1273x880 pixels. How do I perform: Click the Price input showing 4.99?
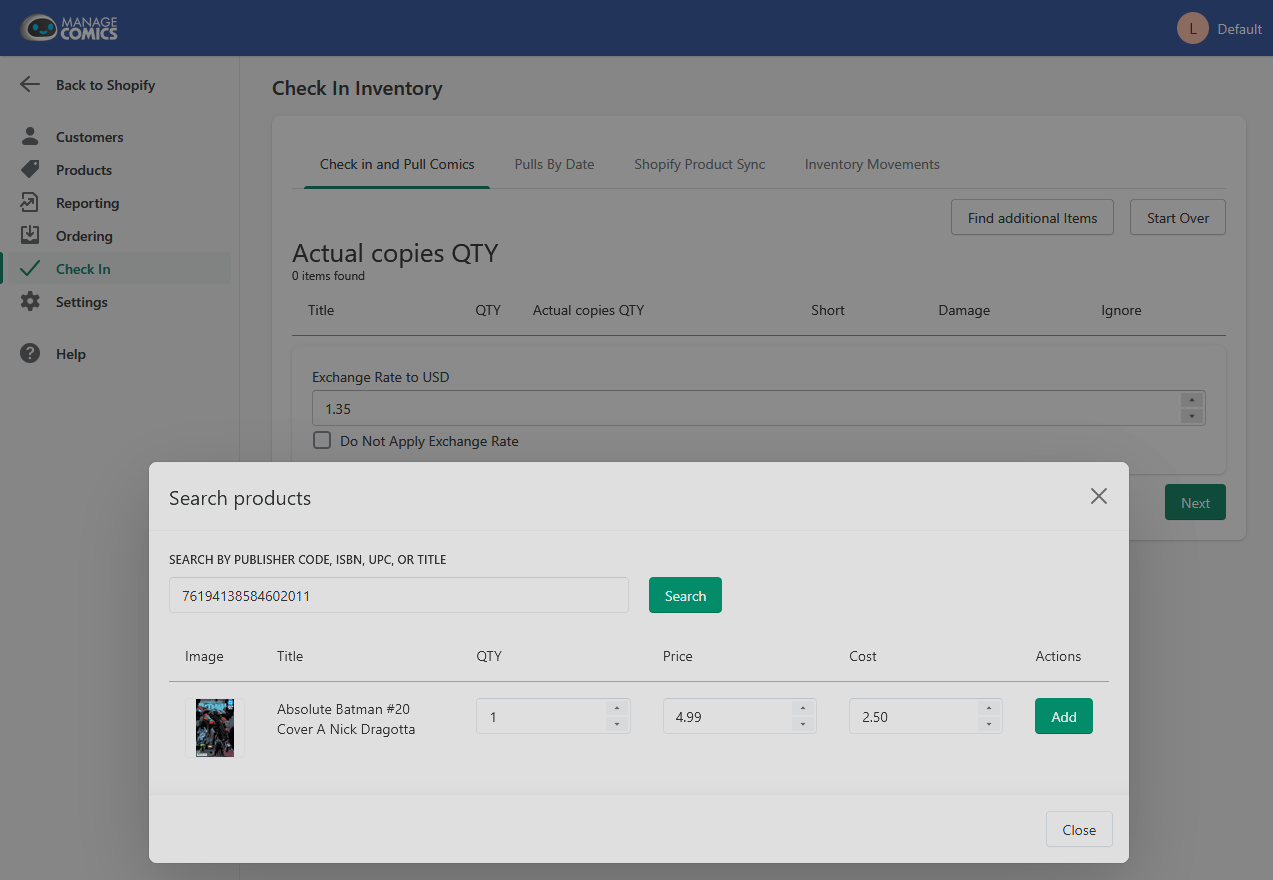[x=740, y=716]
